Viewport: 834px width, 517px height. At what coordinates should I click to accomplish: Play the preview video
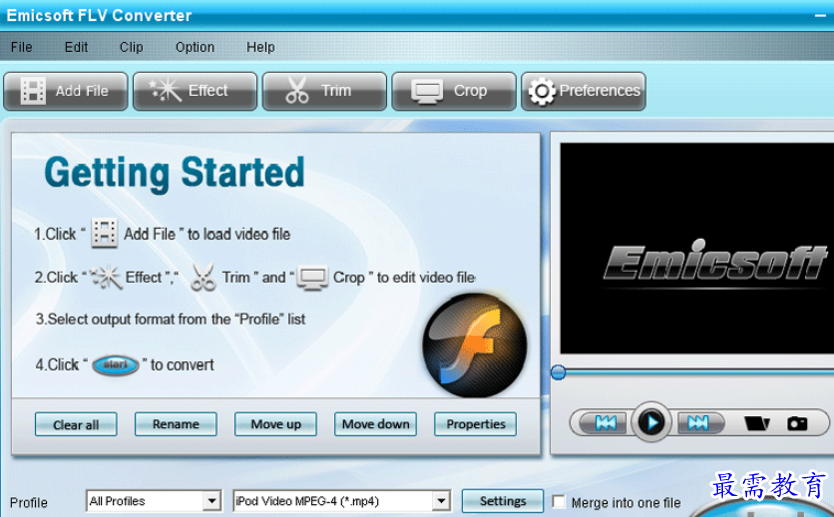point(650,423)
